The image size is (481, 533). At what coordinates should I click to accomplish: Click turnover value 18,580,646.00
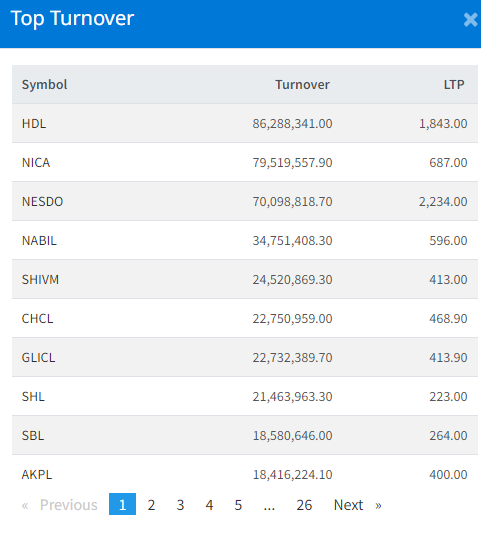point(292,435)
